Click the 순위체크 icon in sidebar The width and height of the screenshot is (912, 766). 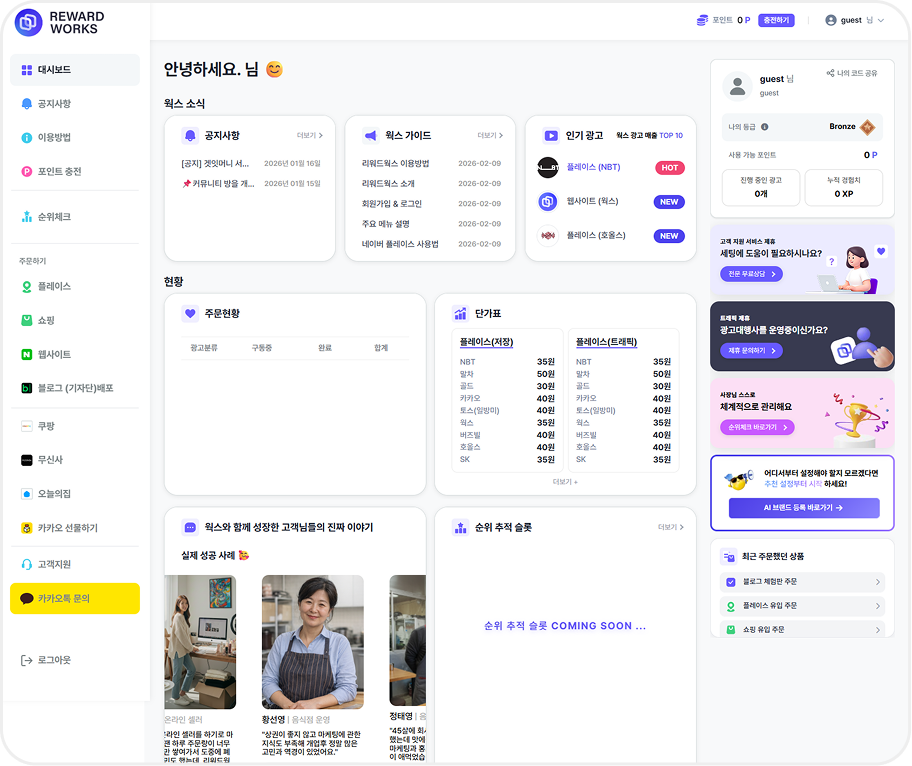point(27,217)
